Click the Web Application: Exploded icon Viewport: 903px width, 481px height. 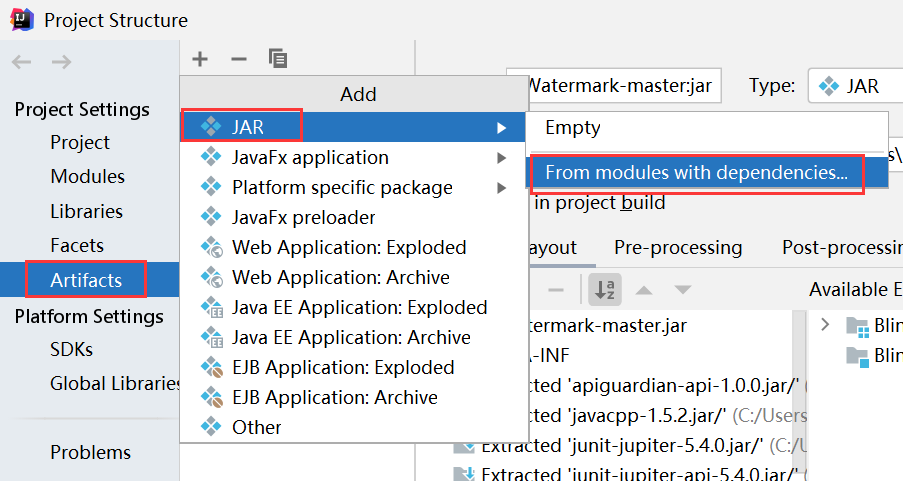pos(211,247)
